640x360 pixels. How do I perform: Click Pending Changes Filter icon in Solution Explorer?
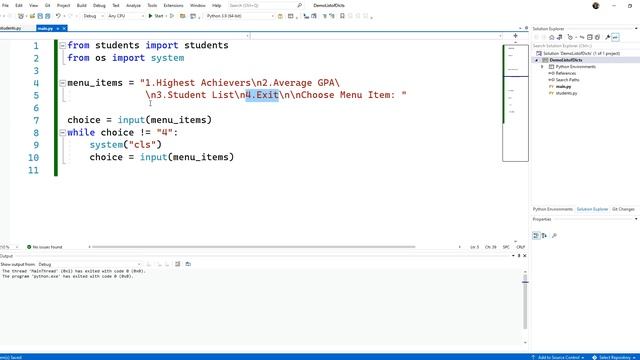click(x=571, y=37)
